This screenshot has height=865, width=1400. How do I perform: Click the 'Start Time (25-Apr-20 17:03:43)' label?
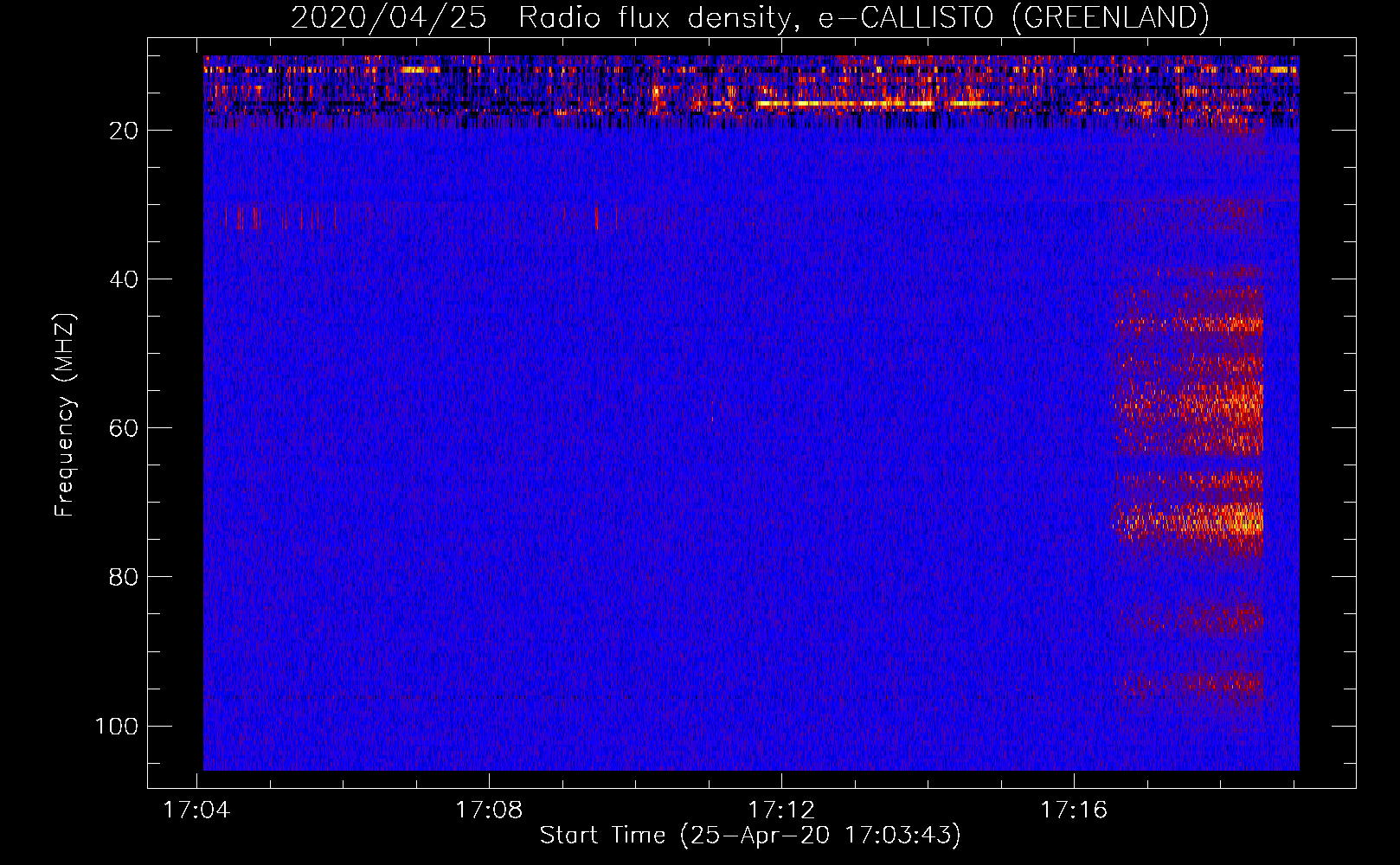point(750,836)
